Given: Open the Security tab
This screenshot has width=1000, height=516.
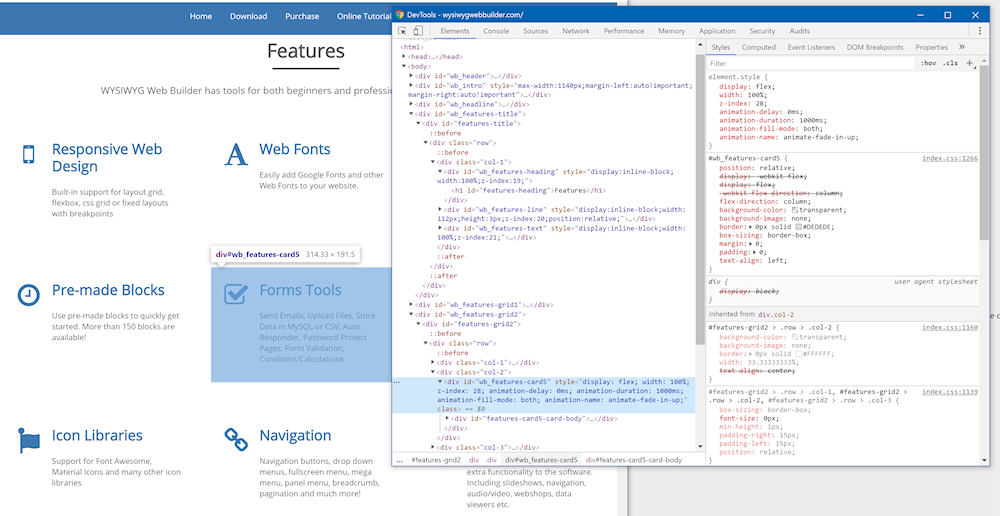Looking at the screenshot, I should (762, 31).
